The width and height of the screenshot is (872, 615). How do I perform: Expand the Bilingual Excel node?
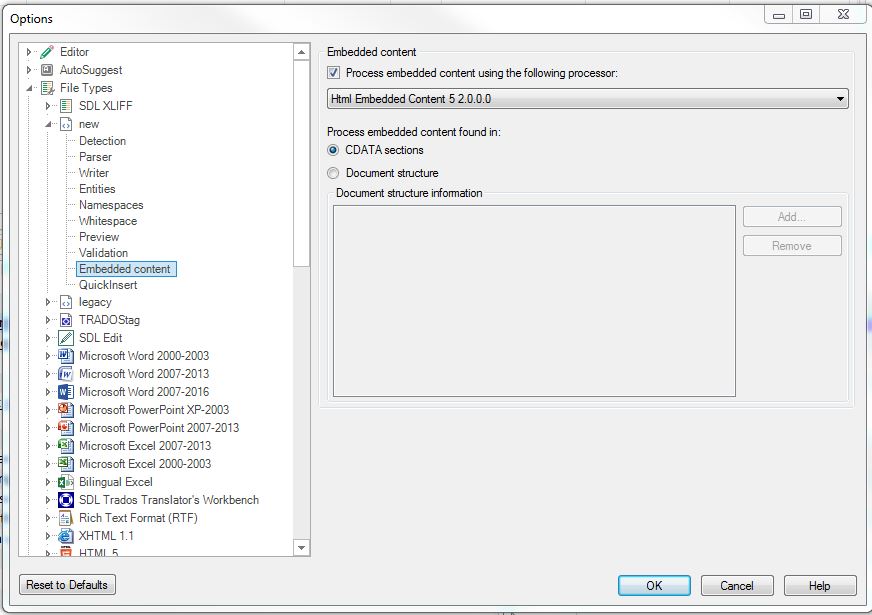(48, 482)
